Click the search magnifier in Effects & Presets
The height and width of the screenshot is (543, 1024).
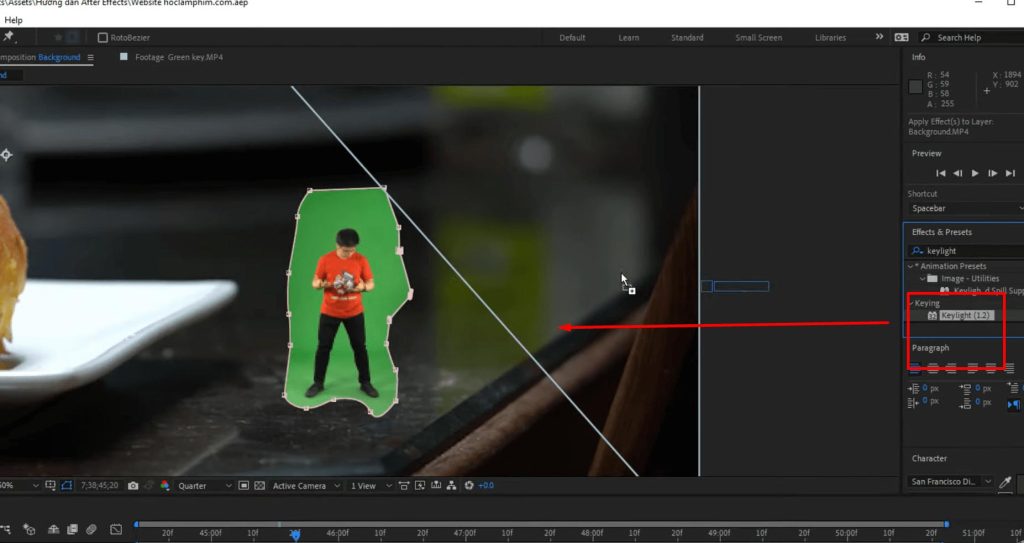(918, 251)
